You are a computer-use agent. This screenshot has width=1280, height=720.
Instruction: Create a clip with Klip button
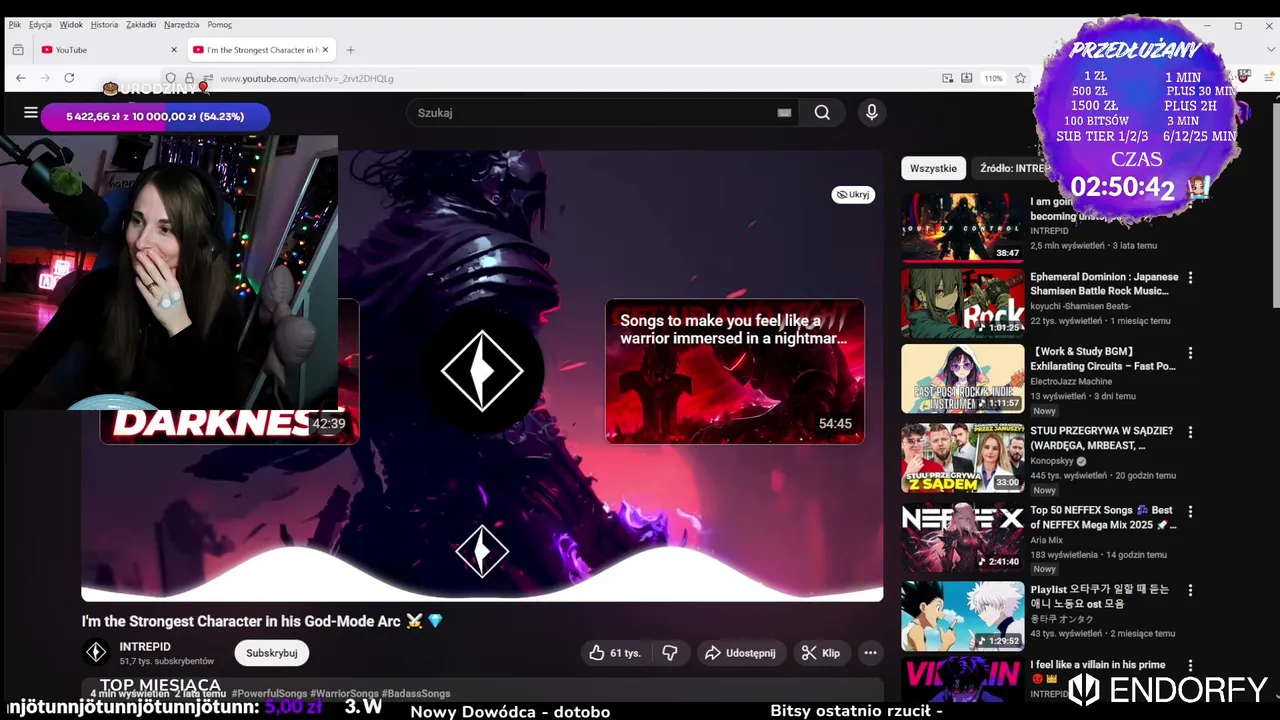[x=821, y=653]
